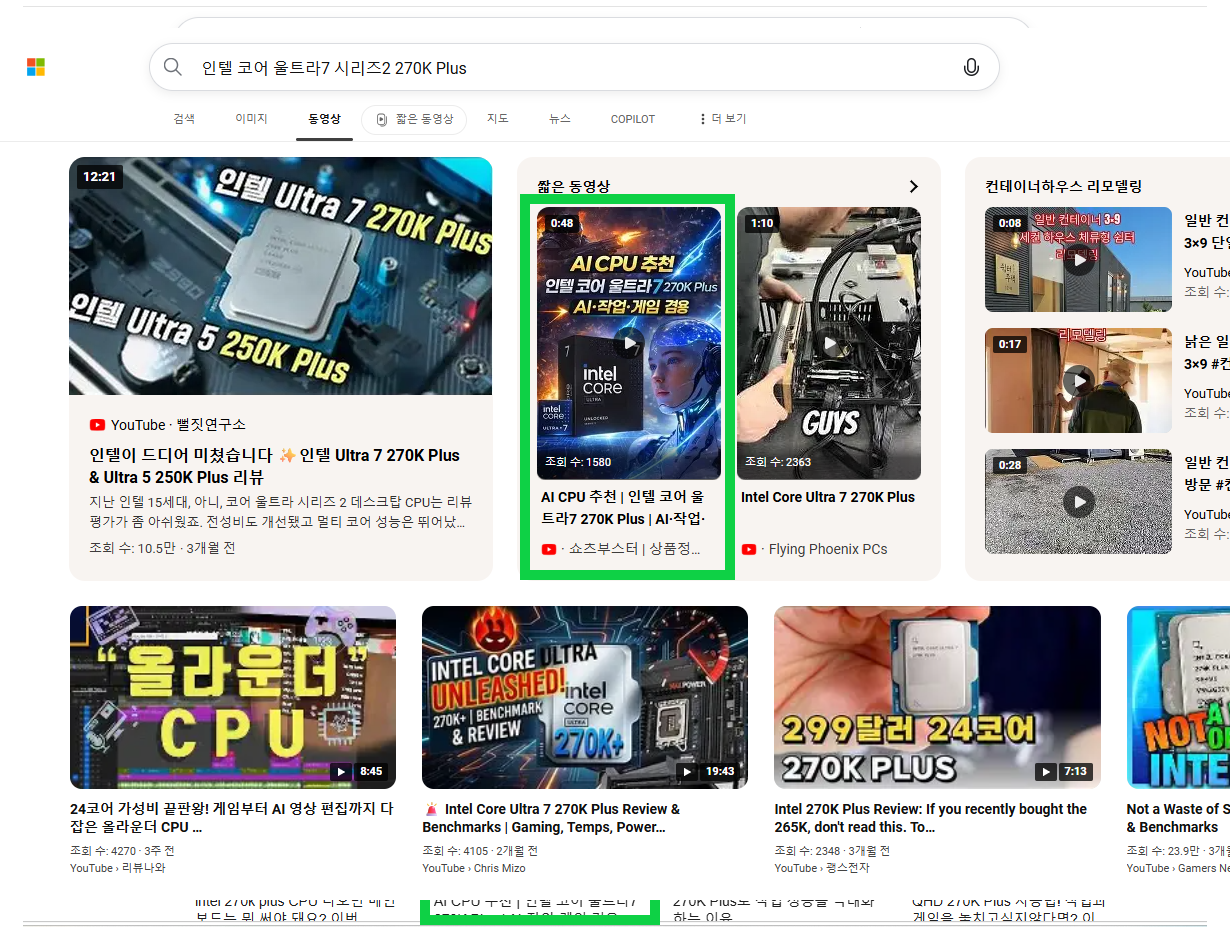Screen dimensions: 1230x927
Task: Click the search magnifier icon
Action: pos(173,67)
